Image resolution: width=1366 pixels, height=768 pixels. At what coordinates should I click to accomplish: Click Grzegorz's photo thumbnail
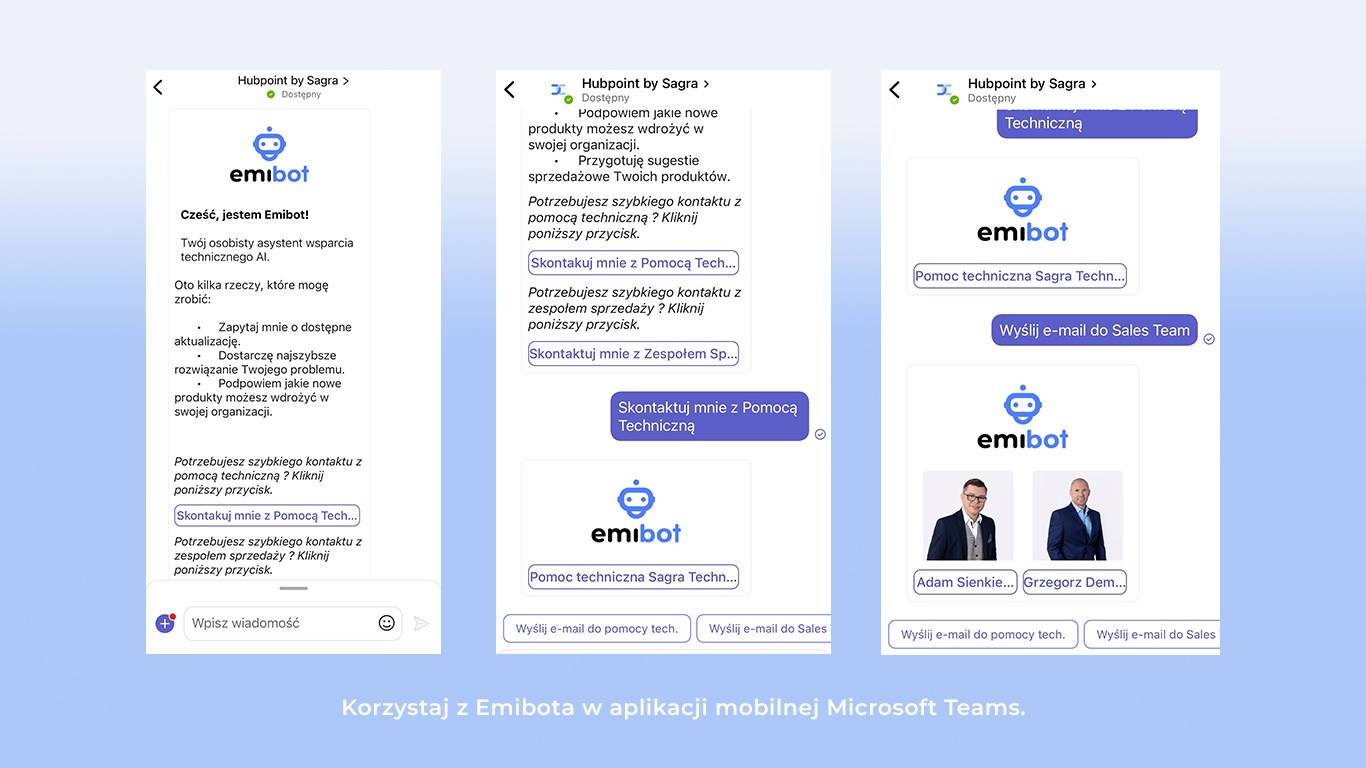pos(1078,515)
